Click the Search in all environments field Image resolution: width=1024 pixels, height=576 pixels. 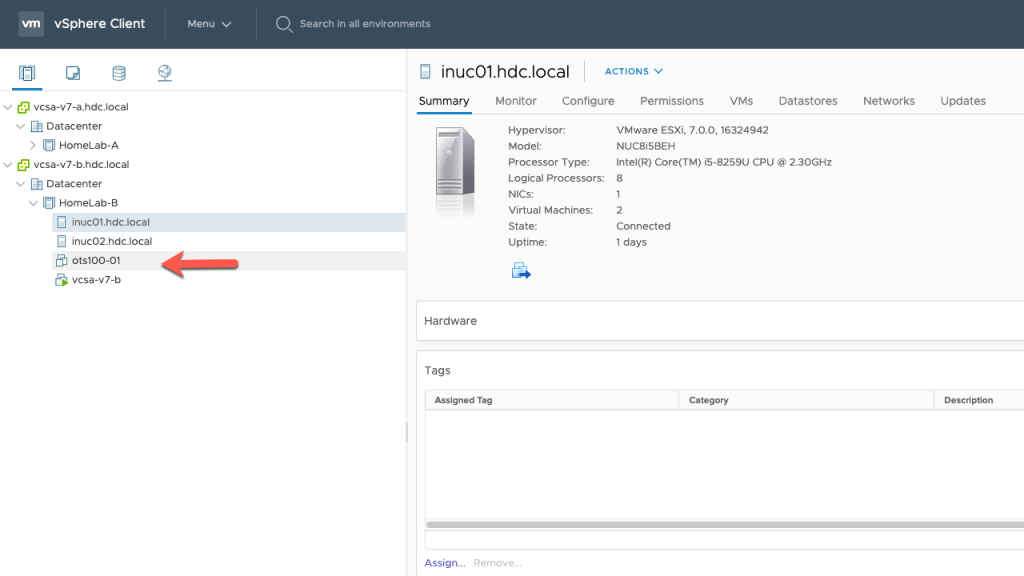click(365, 24)
